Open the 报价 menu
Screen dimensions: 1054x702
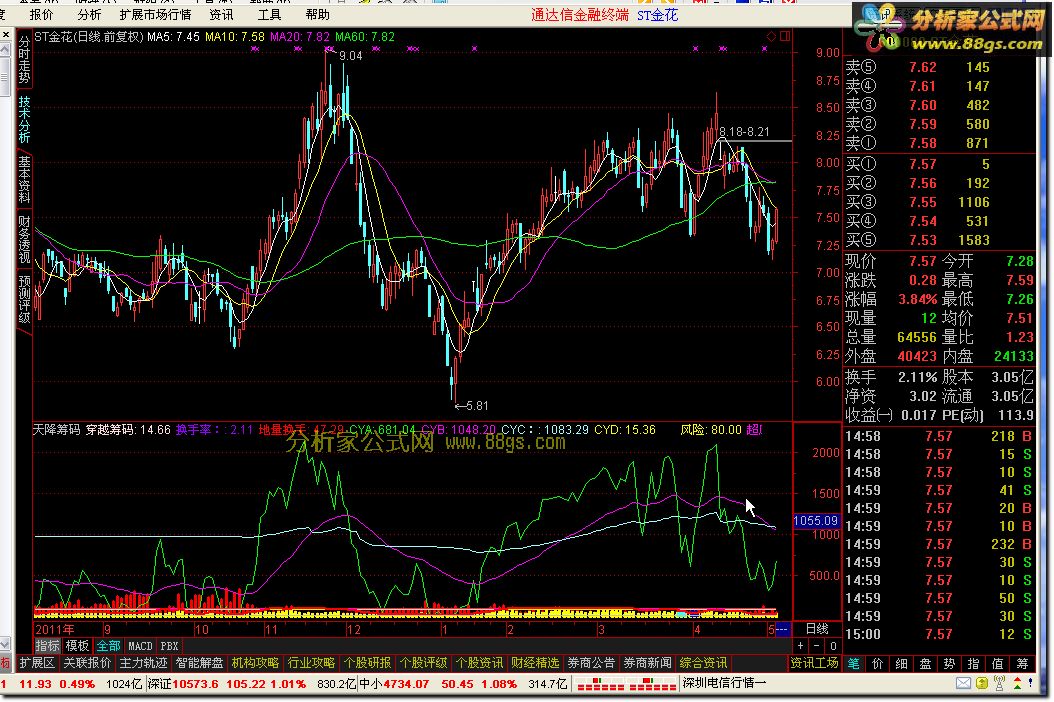click(x=41, y=15)
